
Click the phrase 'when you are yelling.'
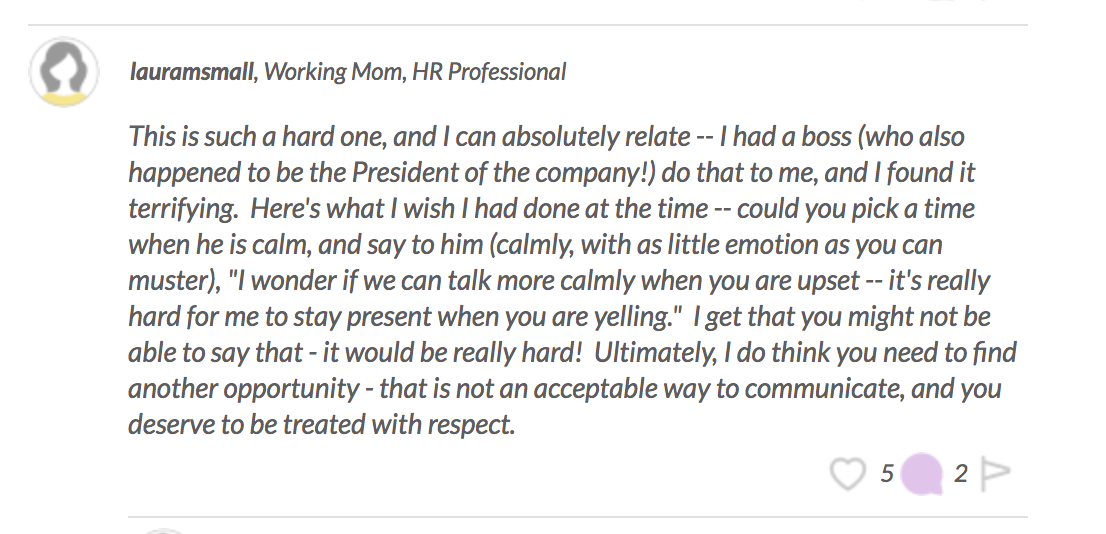click(557, 317)
